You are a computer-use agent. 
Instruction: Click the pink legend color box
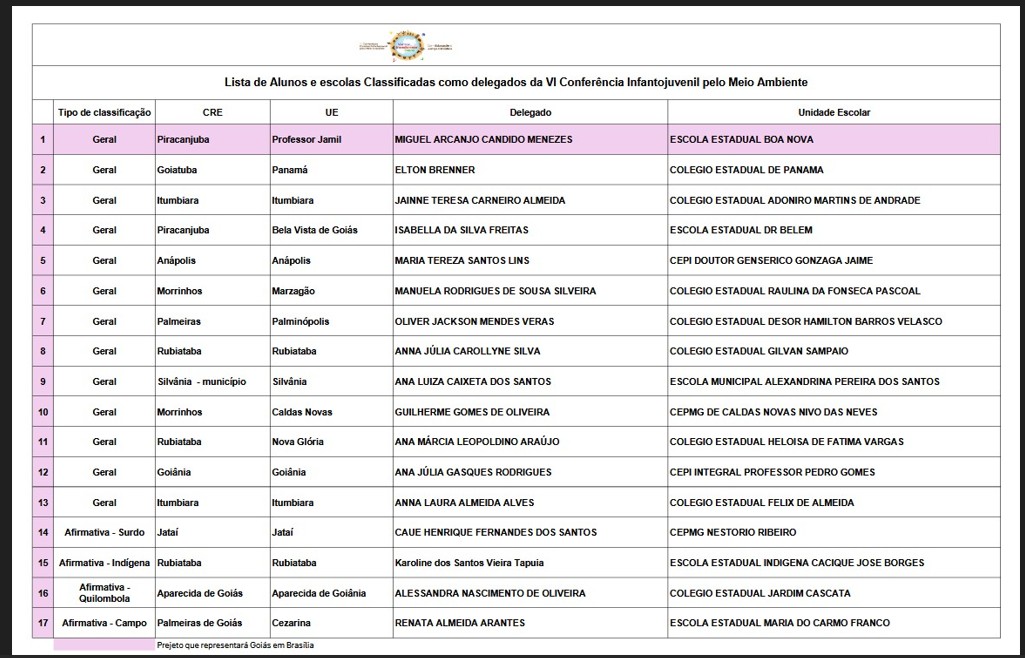coord(104,645)
